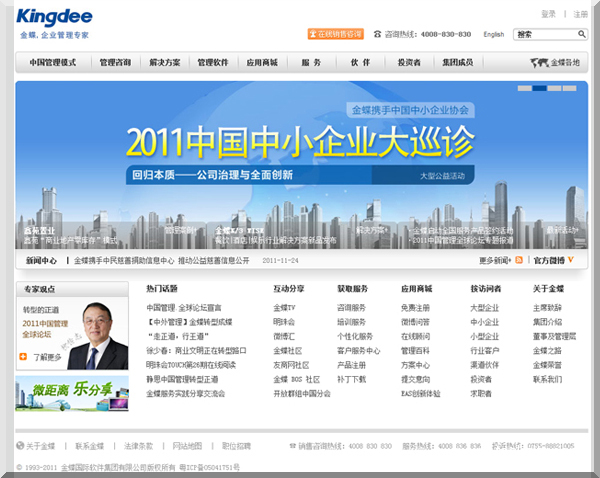600x478 pixels.
Task: Click the 联系我们 link
Action: pos(547,379)
